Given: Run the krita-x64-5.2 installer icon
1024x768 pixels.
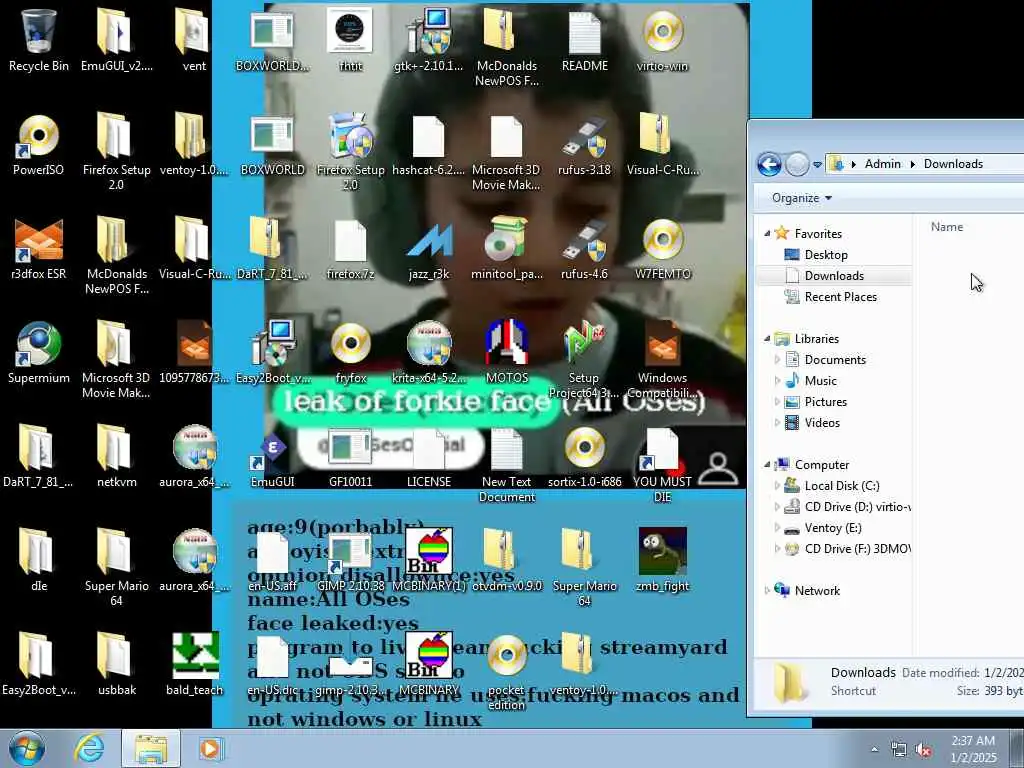Looking at the screenshot, I should (428, 353).
